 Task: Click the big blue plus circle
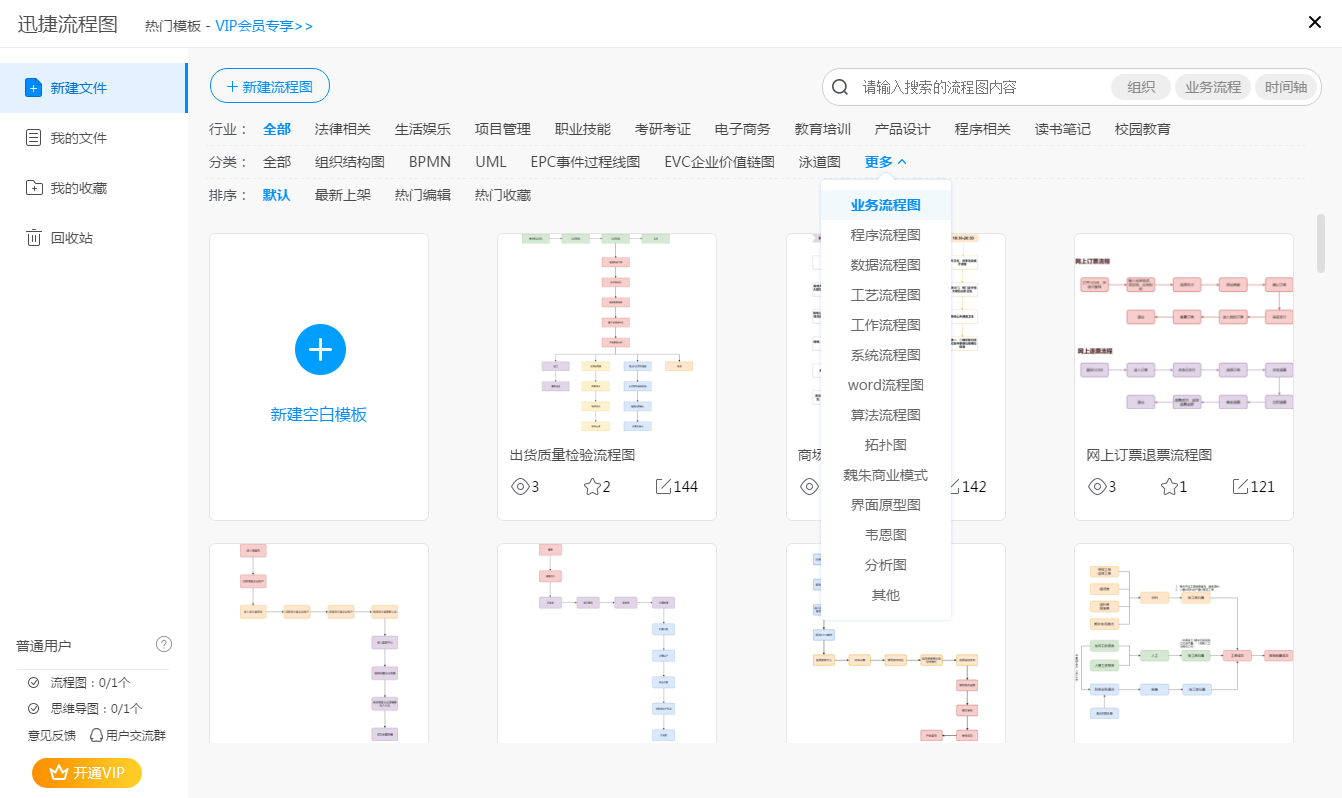pos(320,349)
